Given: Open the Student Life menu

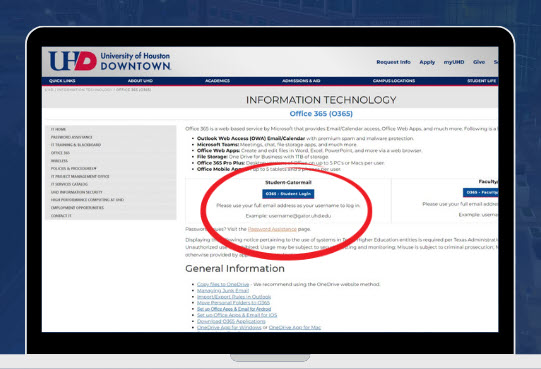Looking at the screenshot, I should click(482, 81).
